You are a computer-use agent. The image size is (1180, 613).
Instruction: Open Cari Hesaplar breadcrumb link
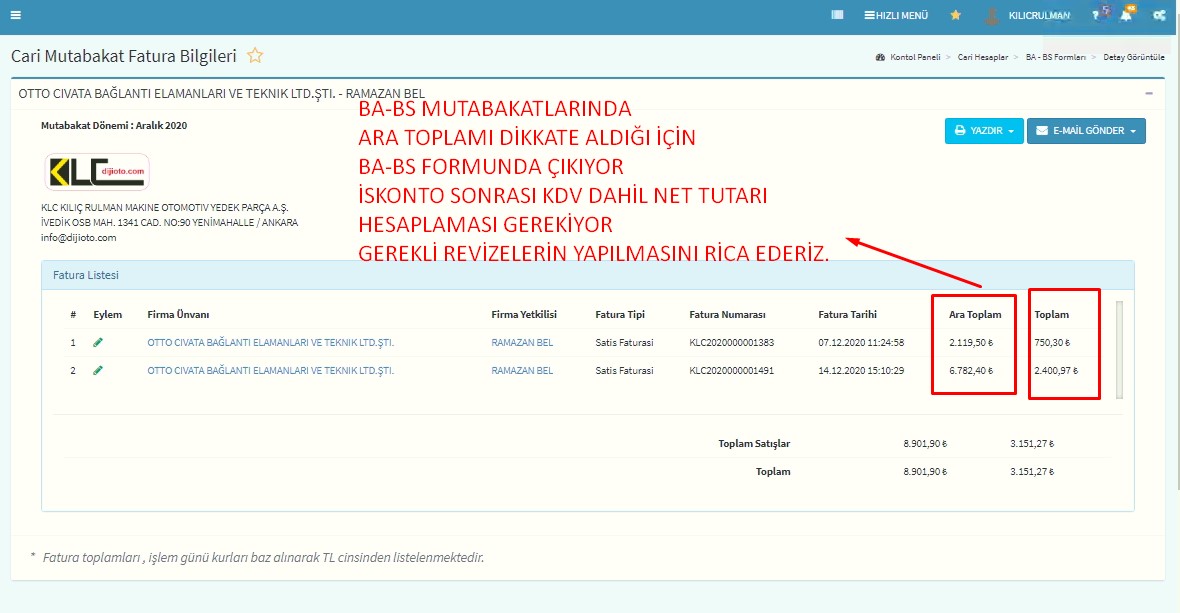985,58
